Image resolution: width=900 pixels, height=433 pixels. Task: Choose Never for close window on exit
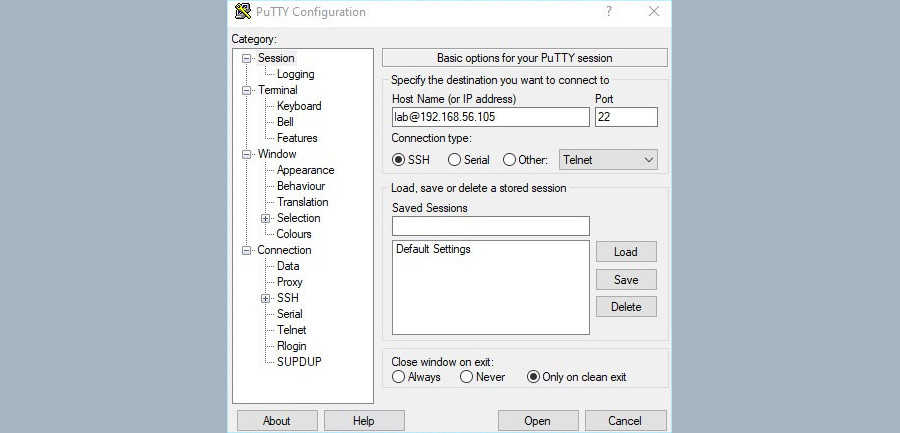click(x=466, y=377)
